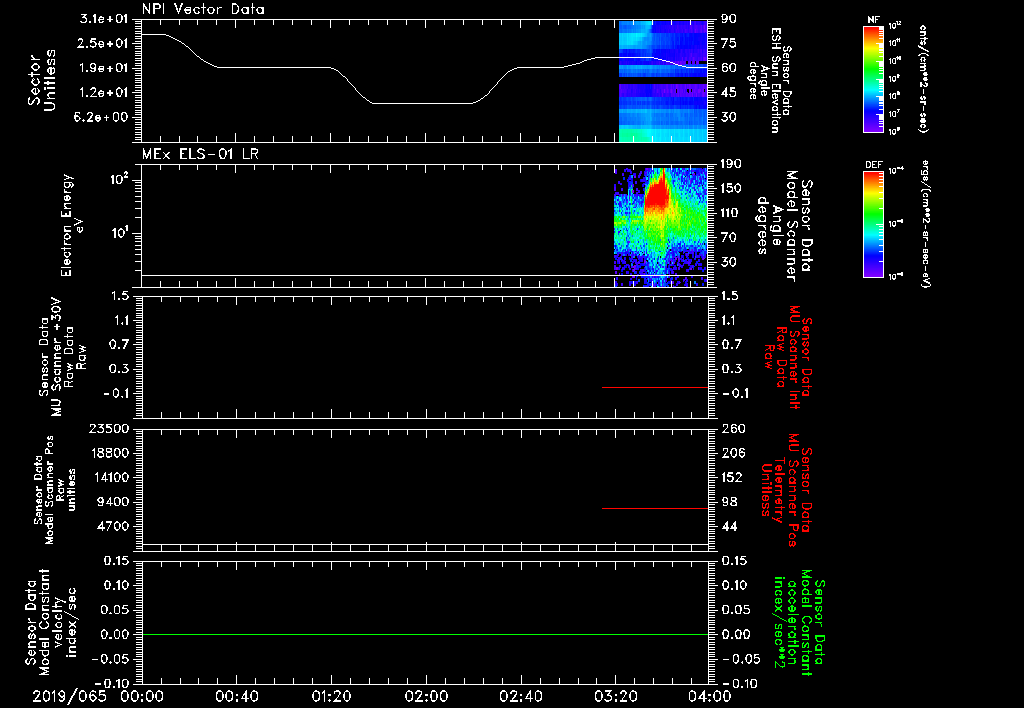Click the "00:40" time tick label
This screenshot has width=1024, height=708.
pos(236,696)
